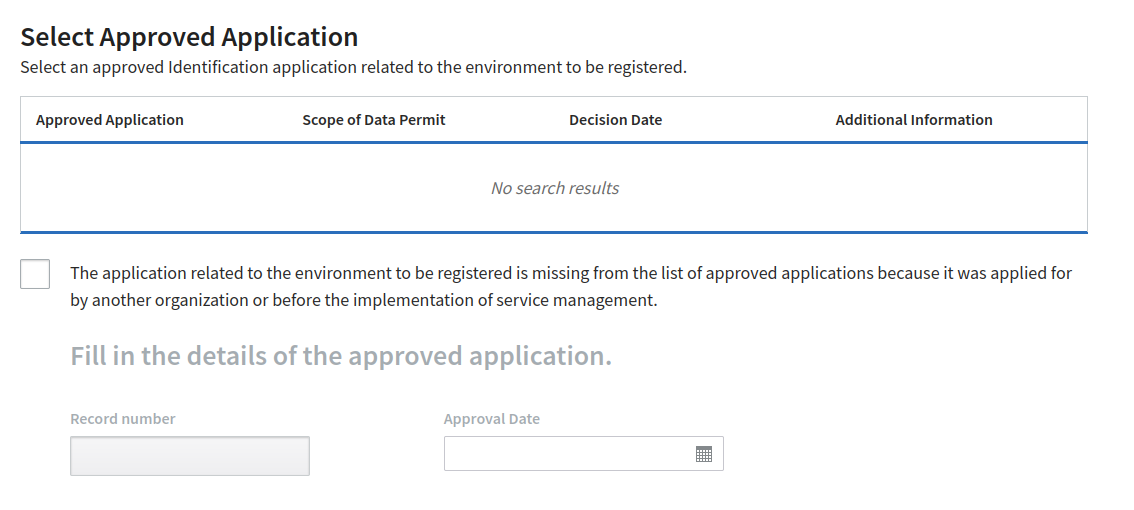This screenshot has height=510, width=1134.
Task: Tick the missing application checkbox
Action: [x=35, y=274]
